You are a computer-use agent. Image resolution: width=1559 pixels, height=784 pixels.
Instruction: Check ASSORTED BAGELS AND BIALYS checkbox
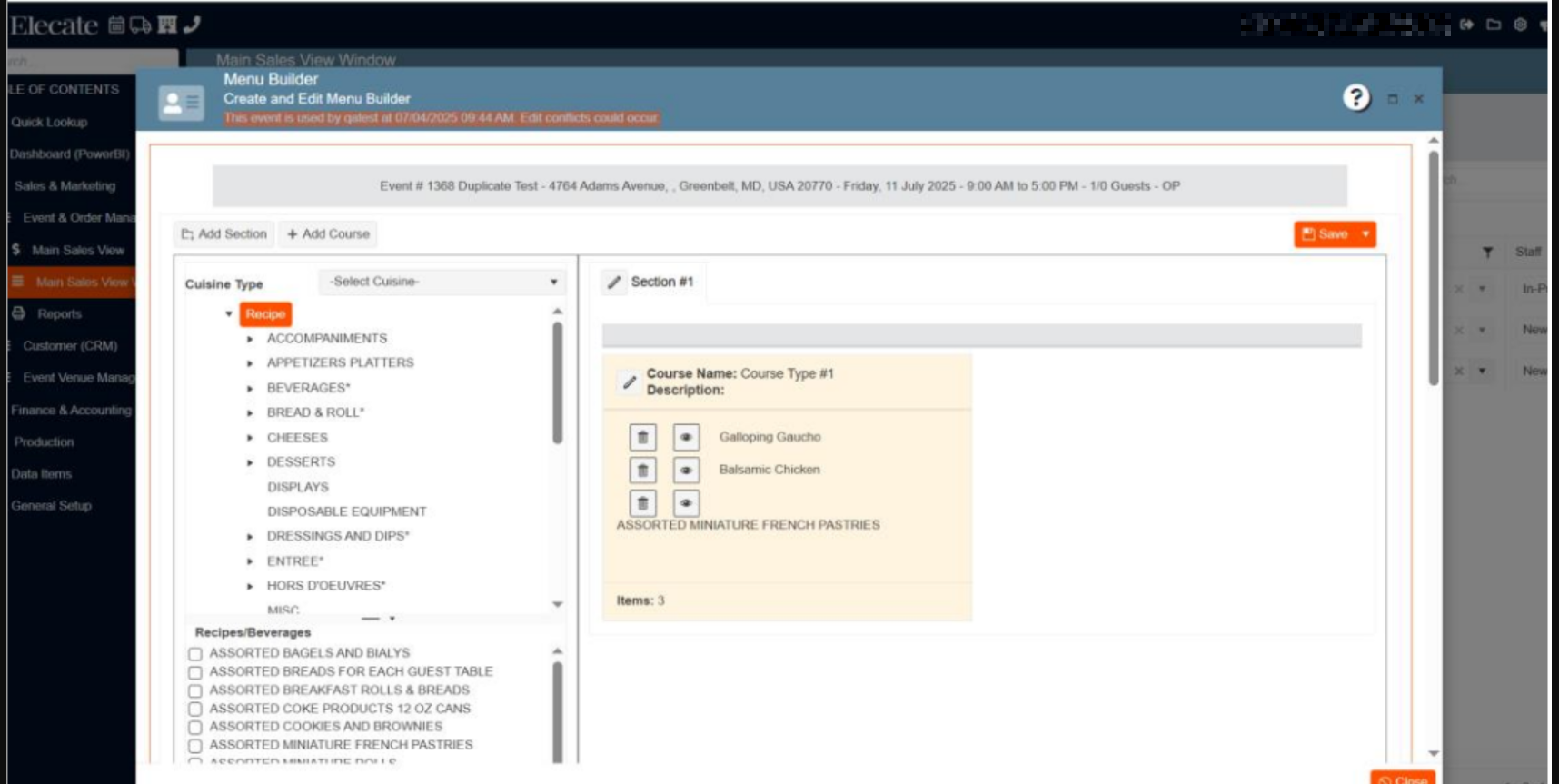(x=195, y=653)
